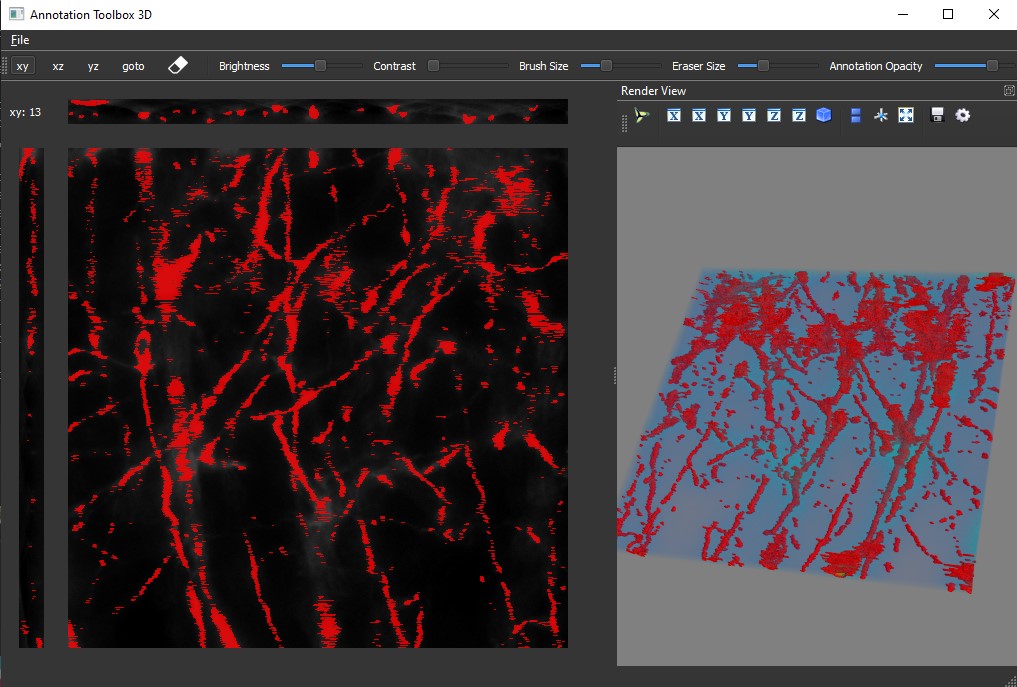The width and height of the screenshot is (1017, 687).
Task: Select the Eraser tool icon
Action: 177,66
